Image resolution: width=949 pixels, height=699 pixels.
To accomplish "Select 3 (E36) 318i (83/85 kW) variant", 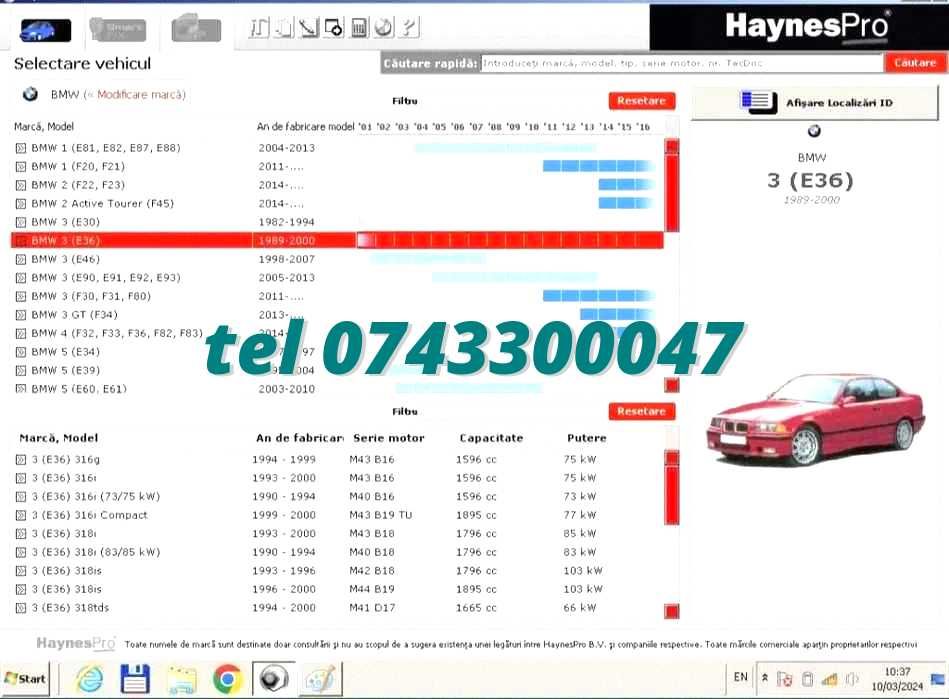I will 96,553.
